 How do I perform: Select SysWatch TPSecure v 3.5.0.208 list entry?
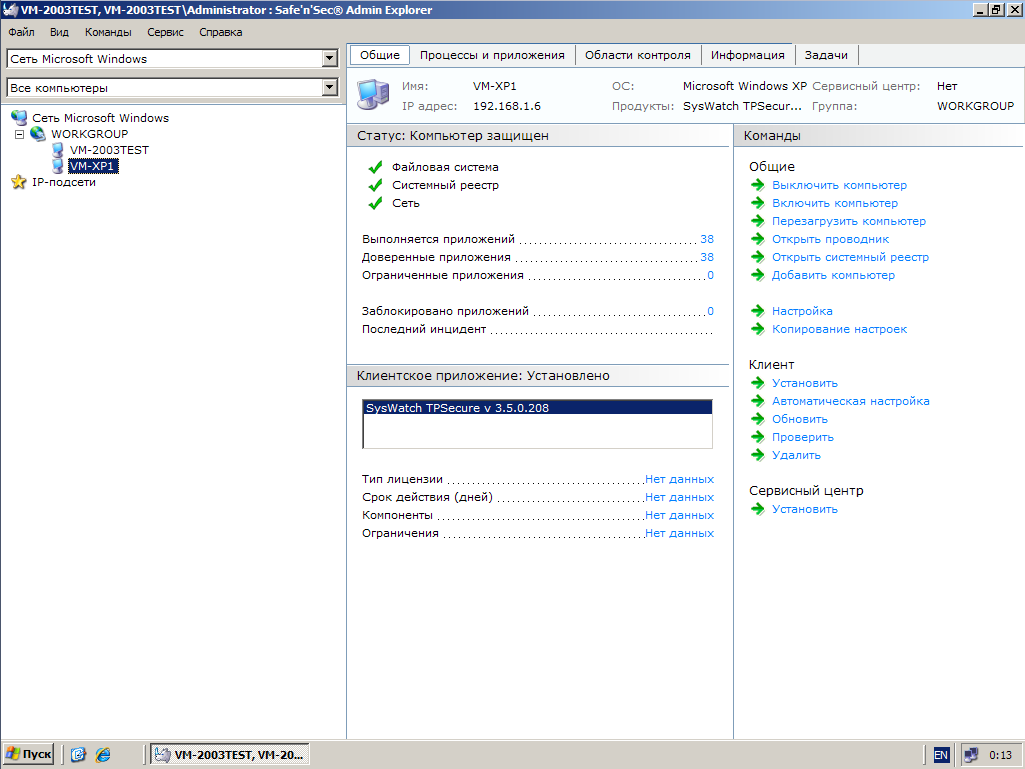(x=537, y=408)
